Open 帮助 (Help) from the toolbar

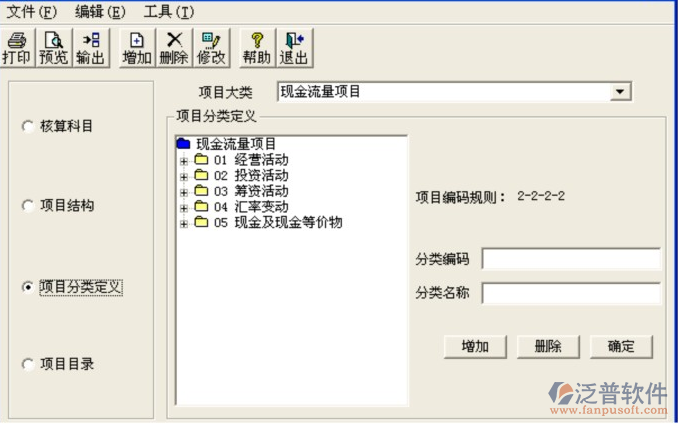257,47
